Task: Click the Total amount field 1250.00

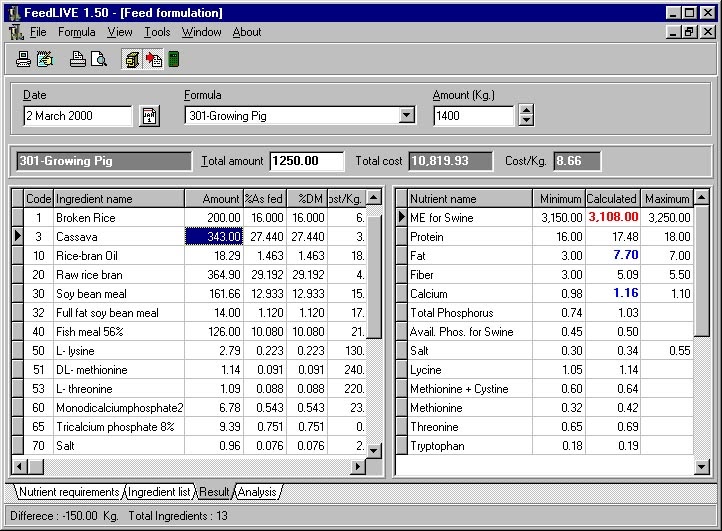Action: click(x=307, y=161)
